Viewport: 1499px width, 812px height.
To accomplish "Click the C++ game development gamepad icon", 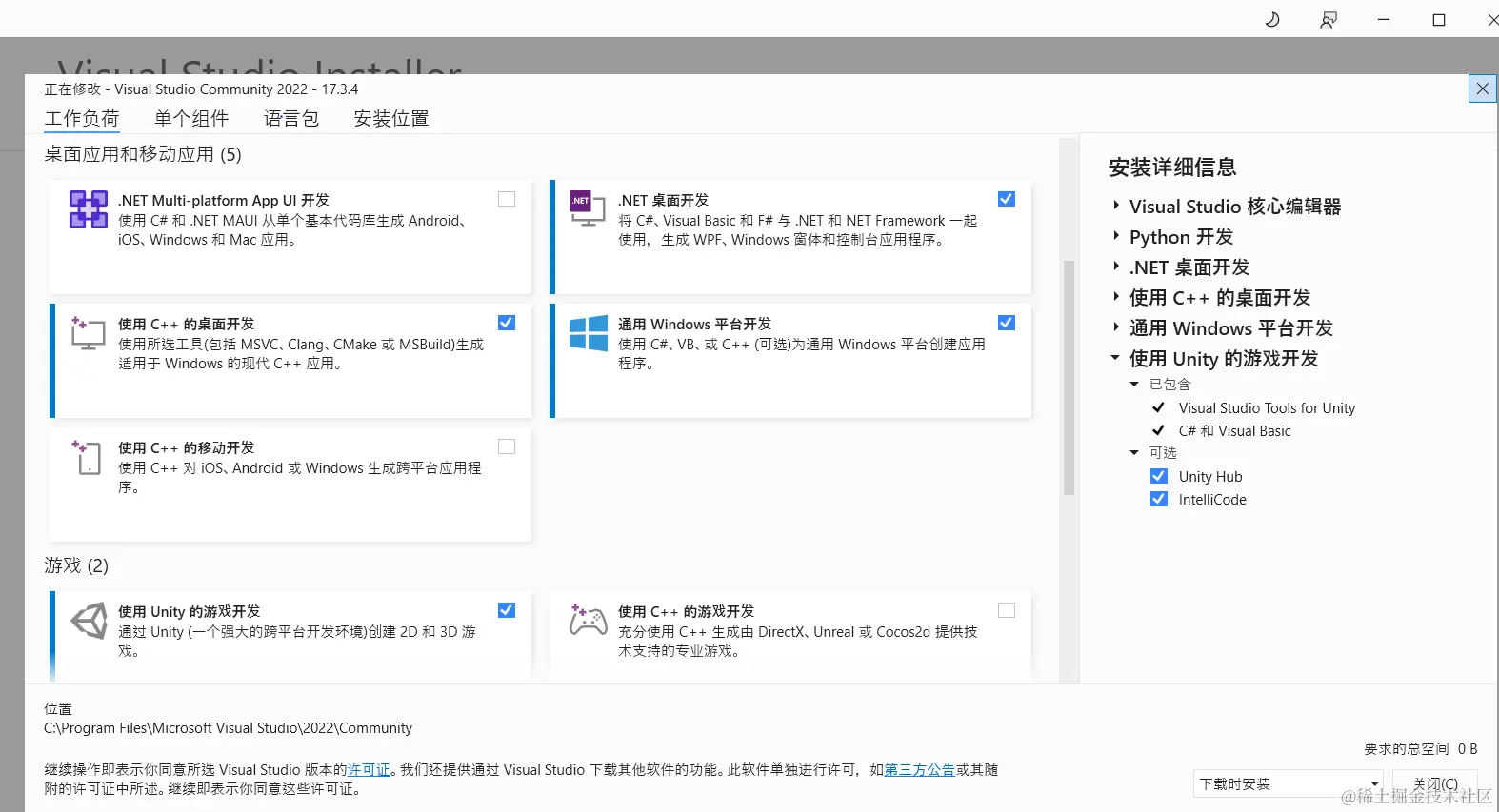I will [x=588, y=620].
